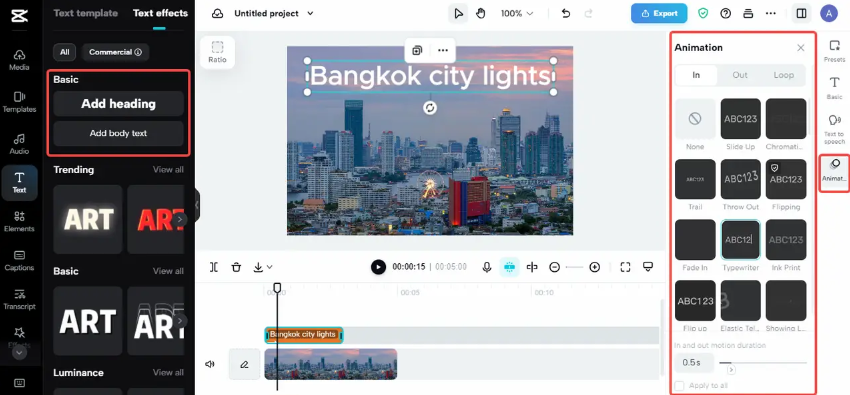Select the Slide Up animation preset
The image size is (850, 395).
pos(740,119)
